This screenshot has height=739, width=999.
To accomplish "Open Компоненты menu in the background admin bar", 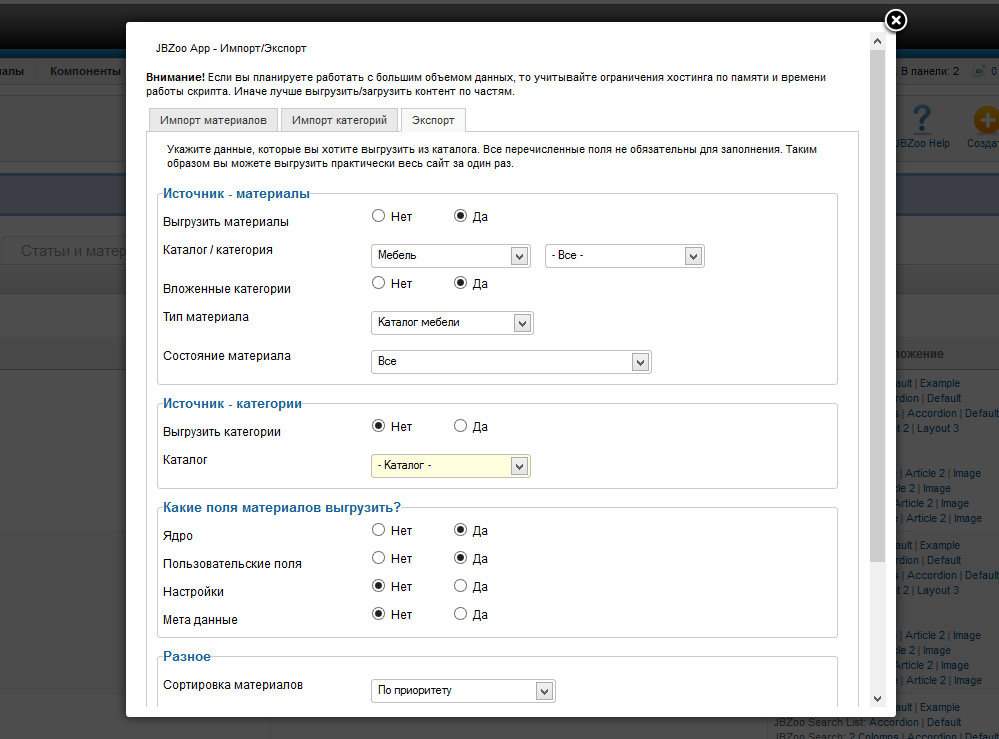I will click(x=85, y=71).
